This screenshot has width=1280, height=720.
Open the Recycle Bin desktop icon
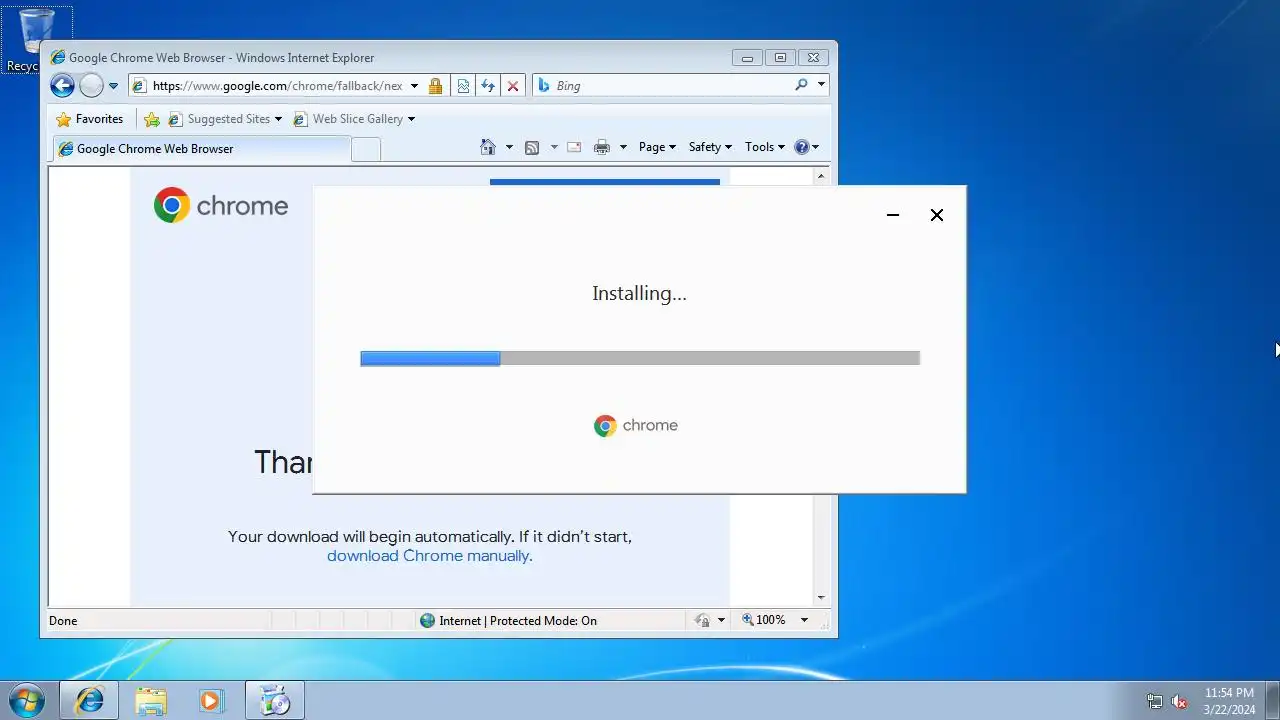click(37, 40)
